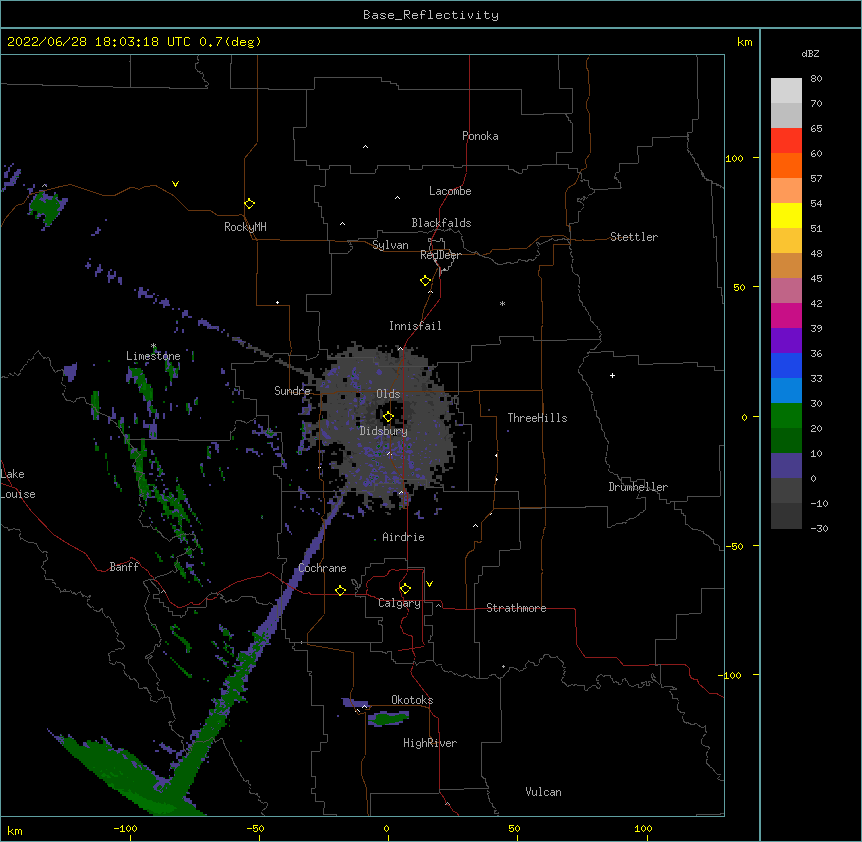The height and width of the screenshot is (842, 862).
Task: Select the yellow V marker northwest of RockyMH
Action: pos(175,184)
